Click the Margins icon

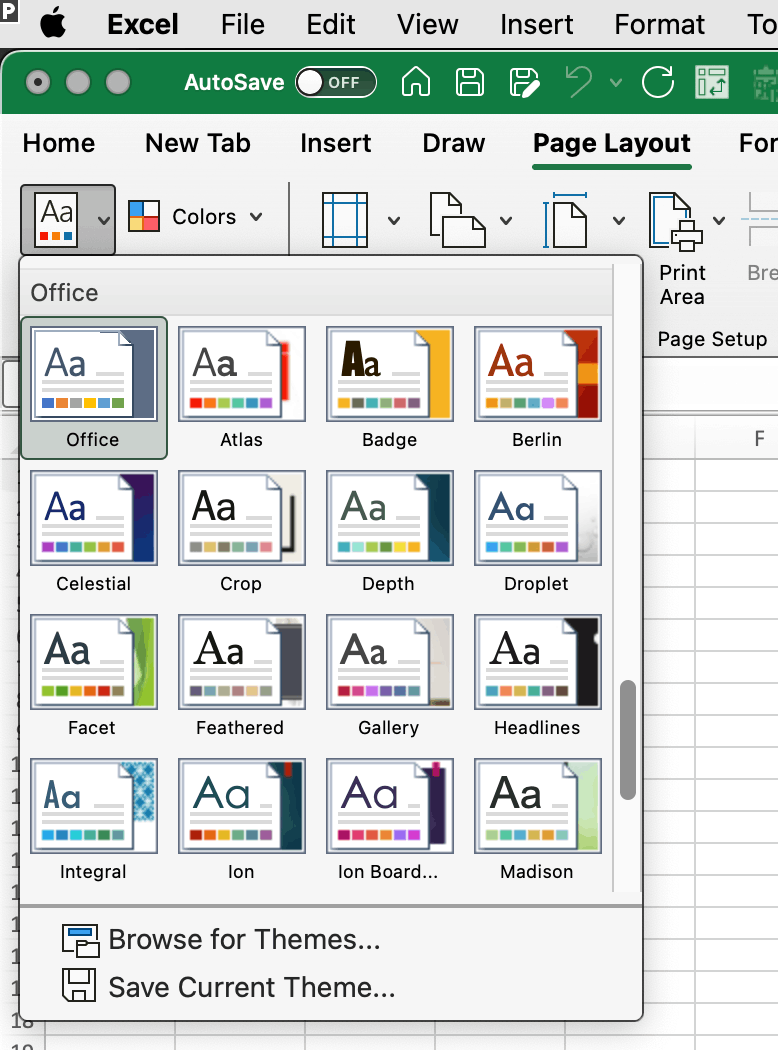pyautogui.click(x=345, y=220)
